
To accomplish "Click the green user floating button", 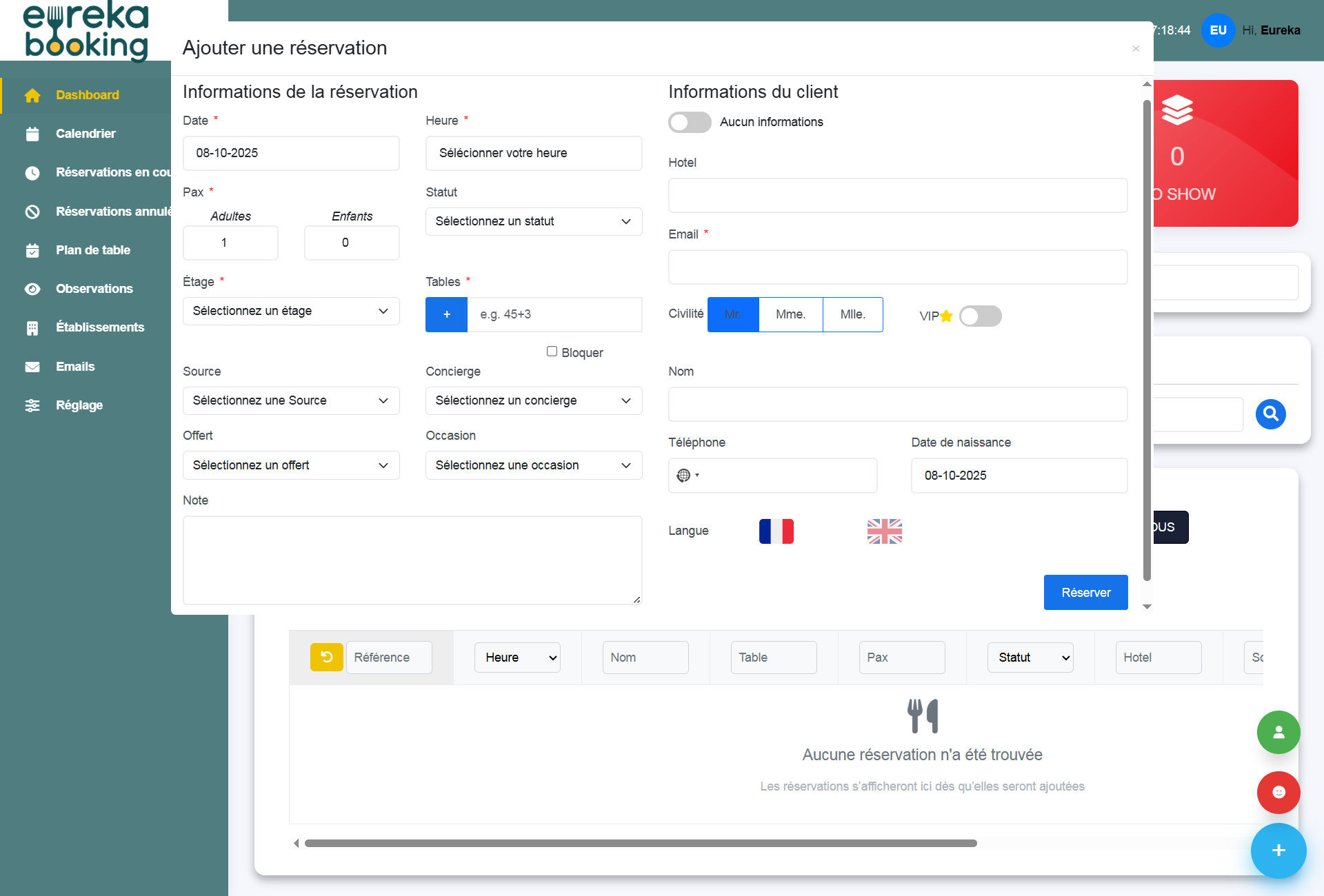I will (1278, 732).
